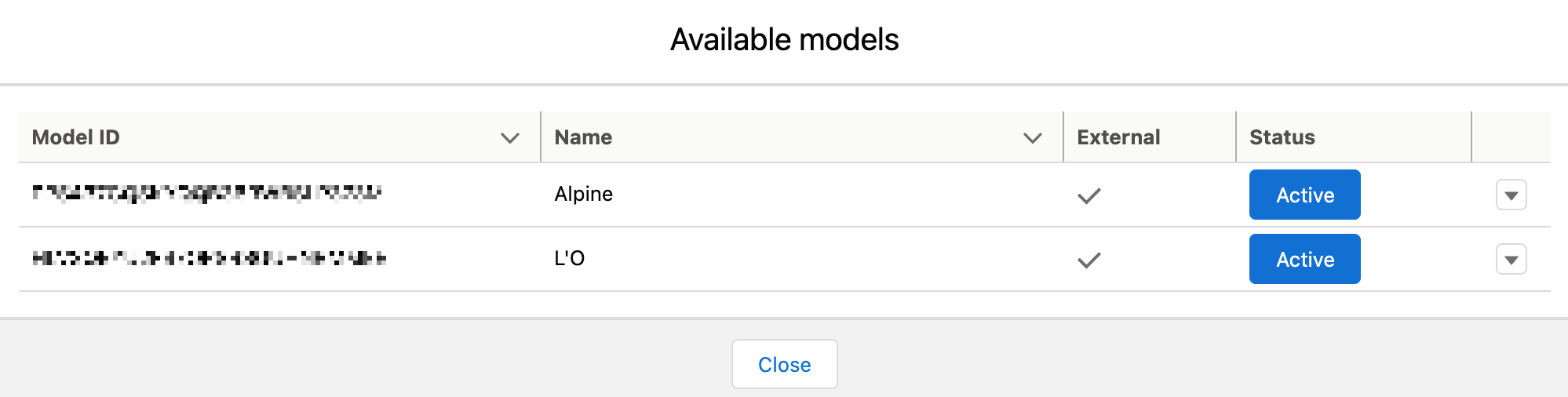Click the External checkmark in L'O row

pos(1088,260)
